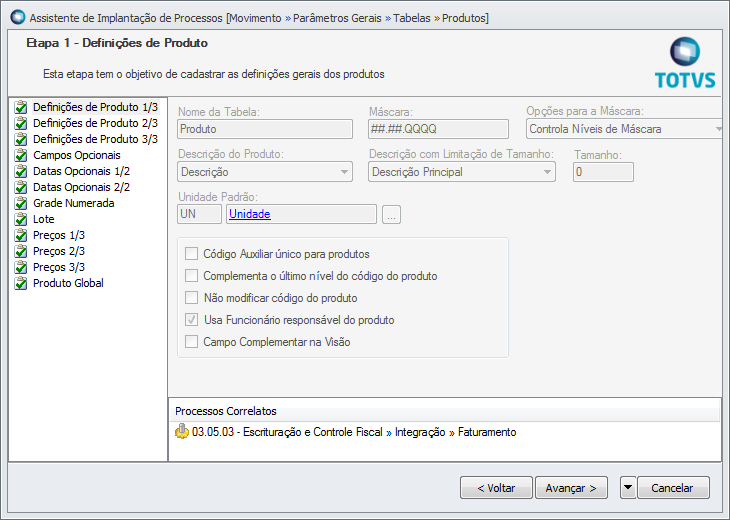Image resolution: width=730 pixels, height=520 pixels.
Task: Go to step Definições de Produto 2/3
Action: pyautogui.click(x=95, y=123)
